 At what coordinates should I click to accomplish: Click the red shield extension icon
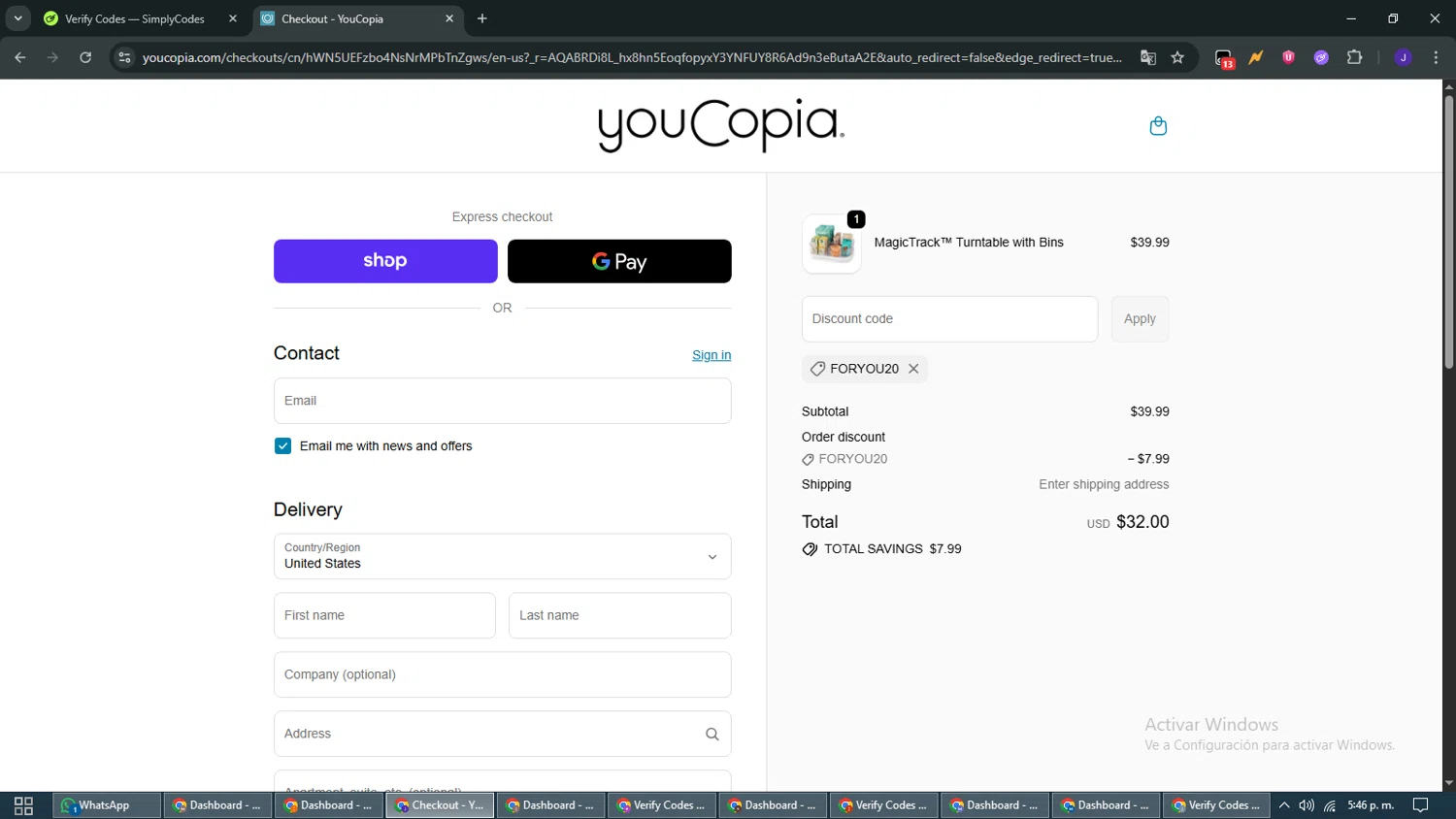coord(1288,57)
